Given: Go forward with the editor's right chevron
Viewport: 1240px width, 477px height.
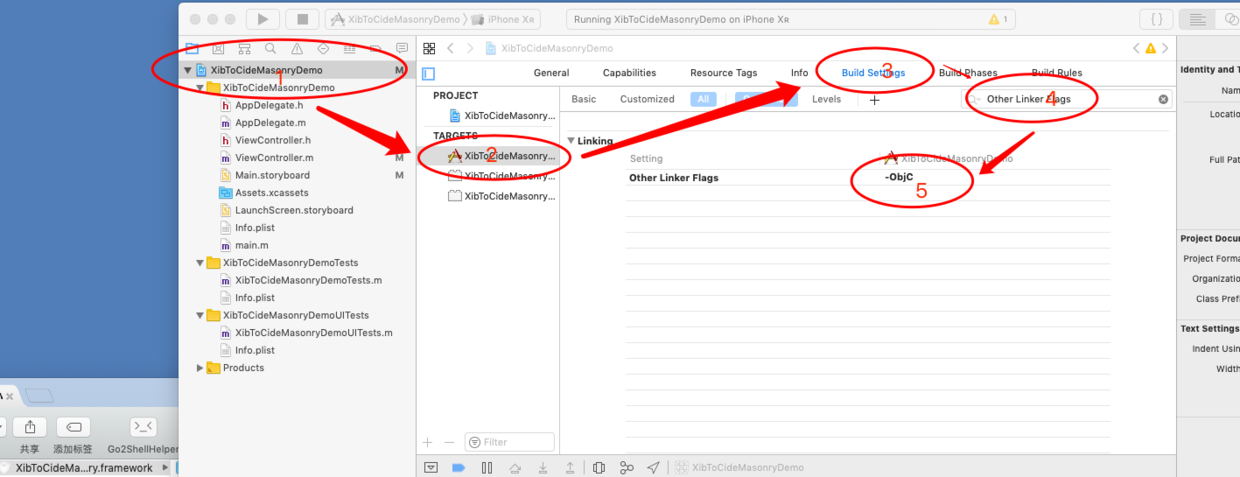Looking at the screenshot, I should click(x=471, y=48).
